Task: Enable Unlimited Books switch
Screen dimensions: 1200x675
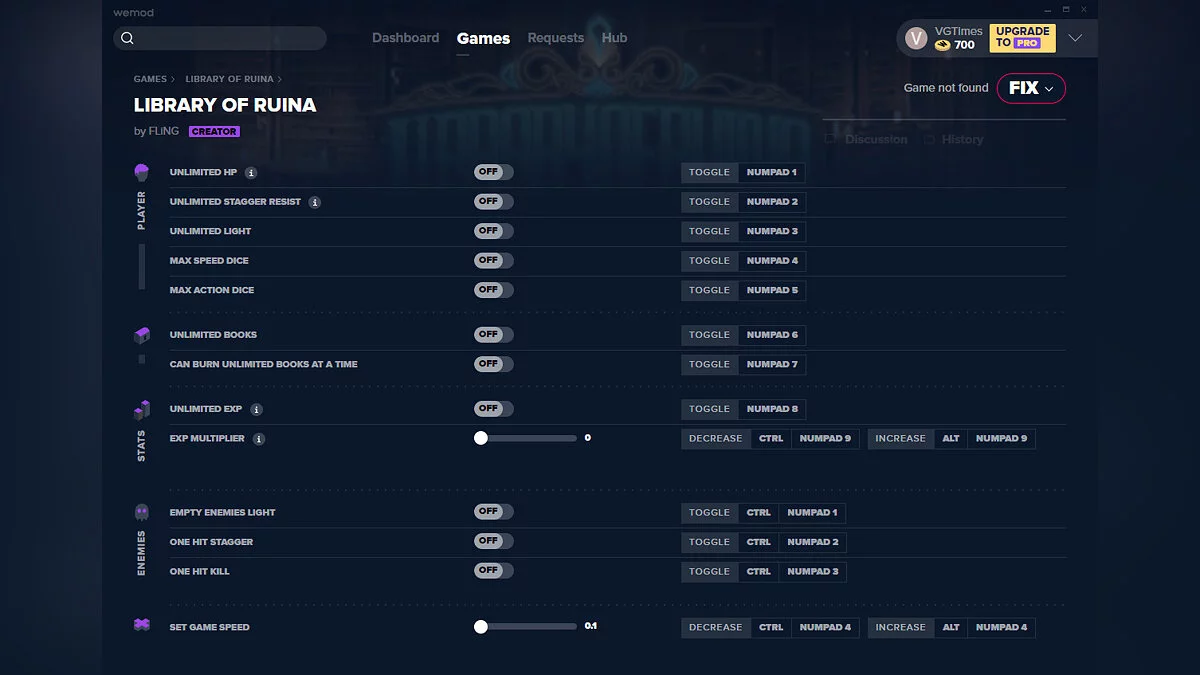Action: point(494,334)
